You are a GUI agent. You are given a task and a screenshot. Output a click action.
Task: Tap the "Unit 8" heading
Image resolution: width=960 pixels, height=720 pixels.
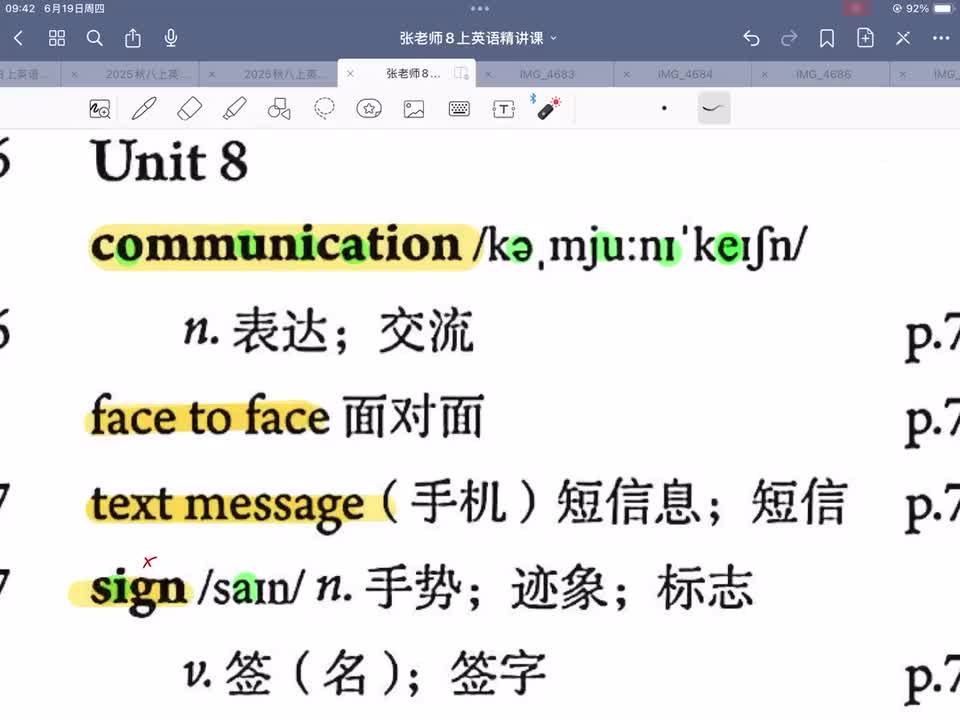[x=170, y=160]
